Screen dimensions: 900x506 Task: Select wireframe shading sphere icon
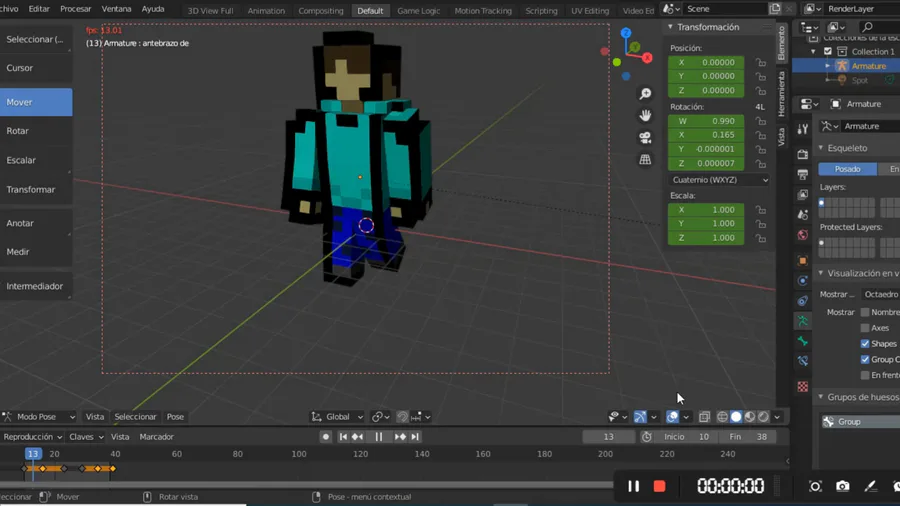[722, 417]
